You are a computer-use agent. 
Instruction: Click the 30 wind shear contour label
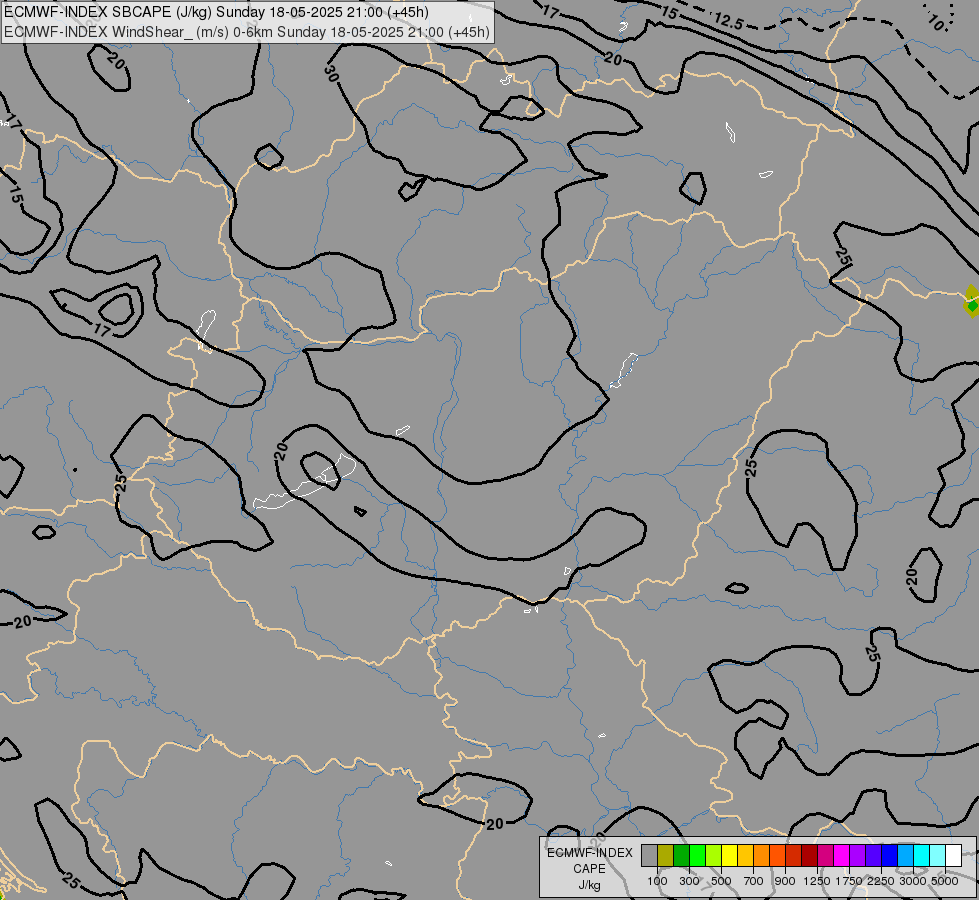click(332, 74)
